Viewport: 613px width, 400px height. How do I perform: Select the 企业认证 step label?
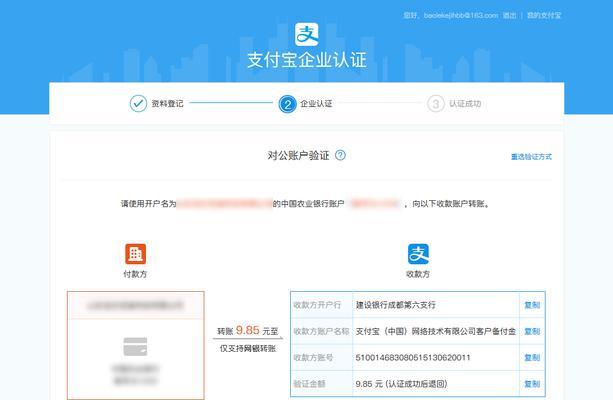[316, 104]
